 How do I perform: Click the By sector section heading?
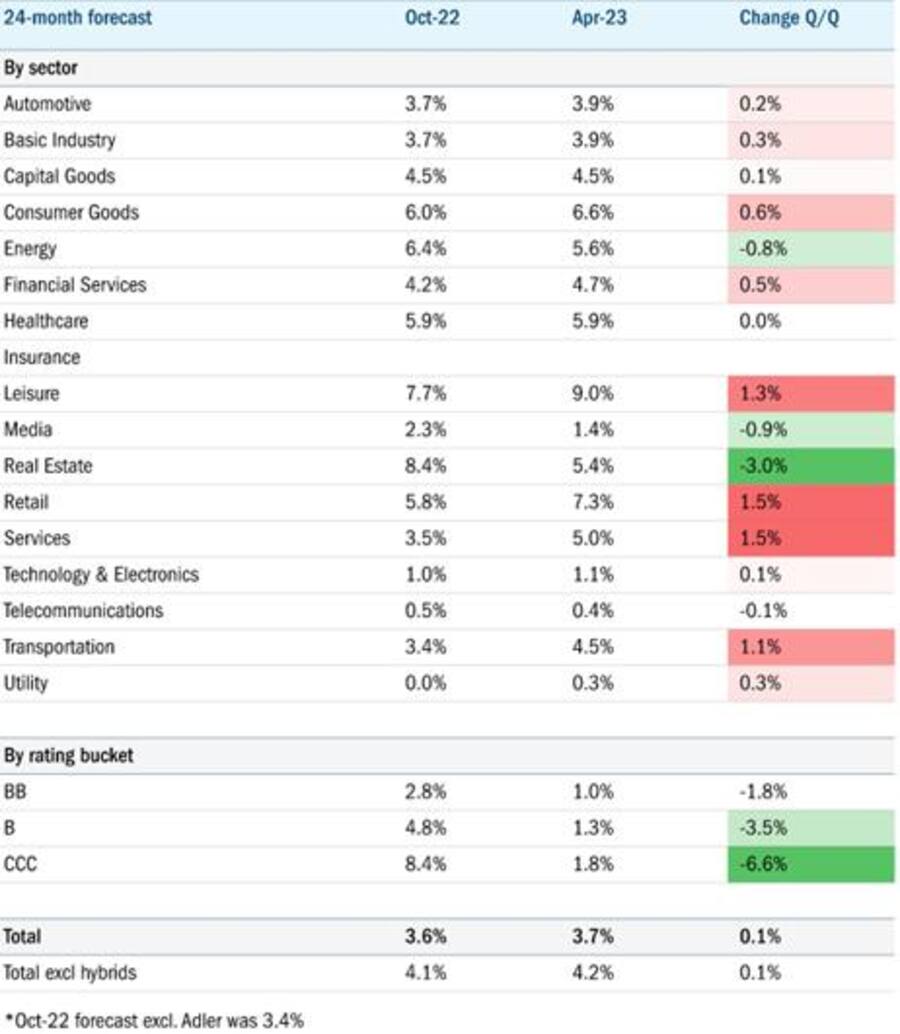(41, 68)
